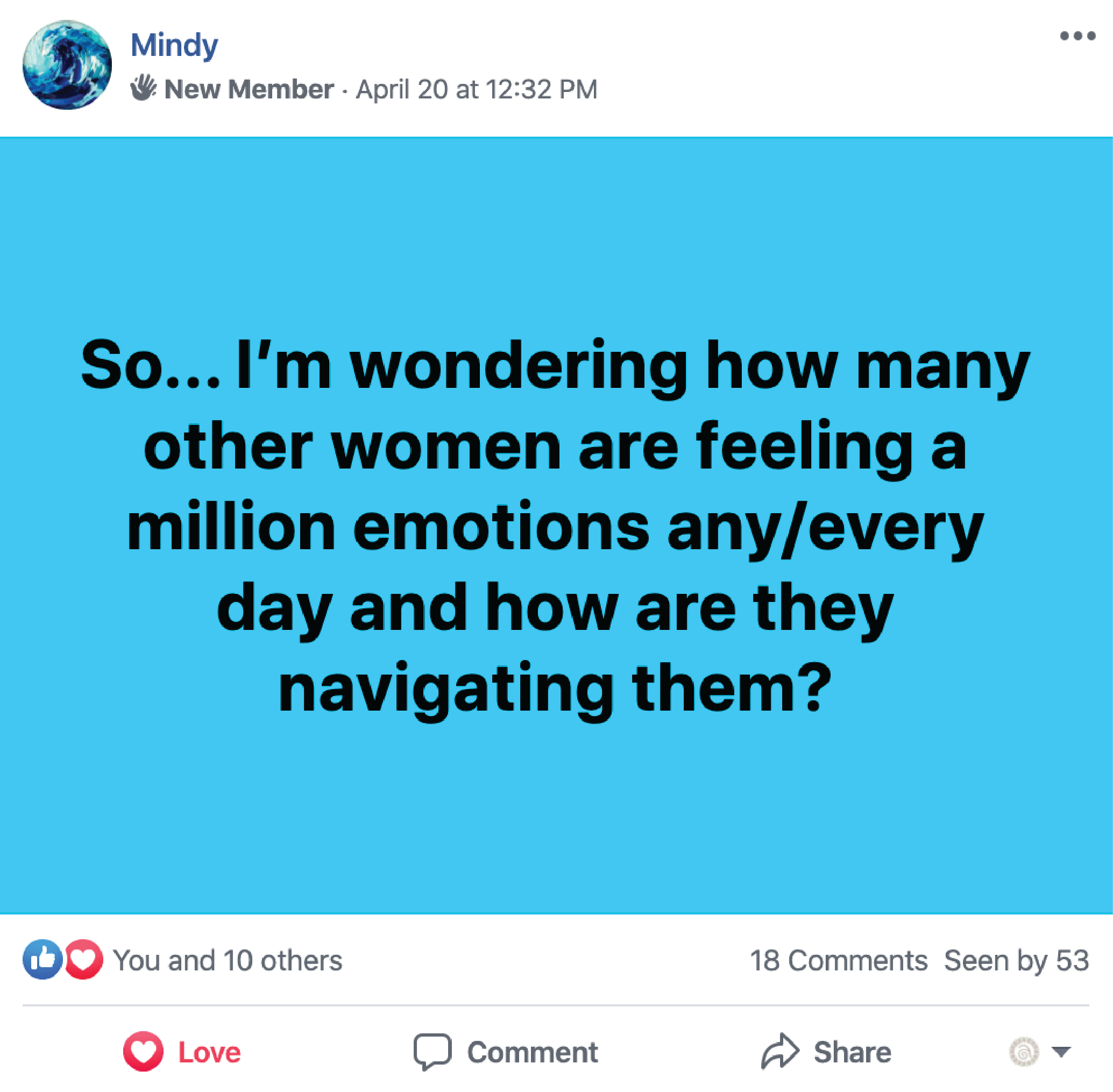Click the red Love label text
The width and height of the screenshot is (1113, 1092).
209,1052
